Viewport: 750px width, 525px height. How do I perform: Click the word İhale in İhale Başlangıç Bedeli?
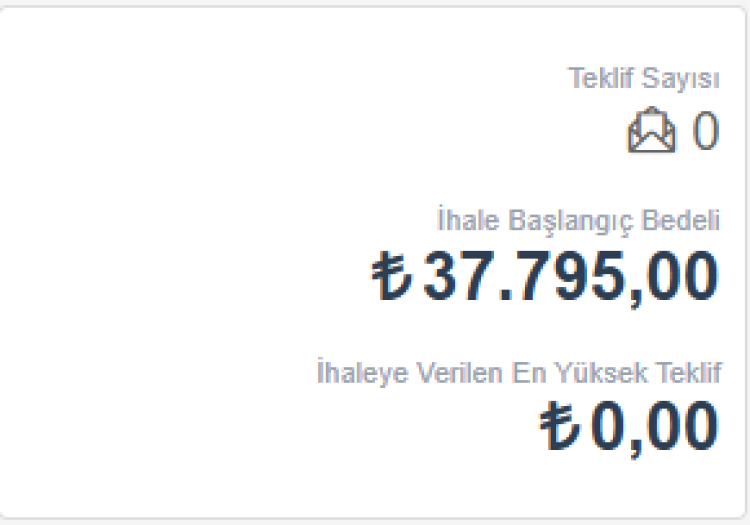tap(461, 221)
